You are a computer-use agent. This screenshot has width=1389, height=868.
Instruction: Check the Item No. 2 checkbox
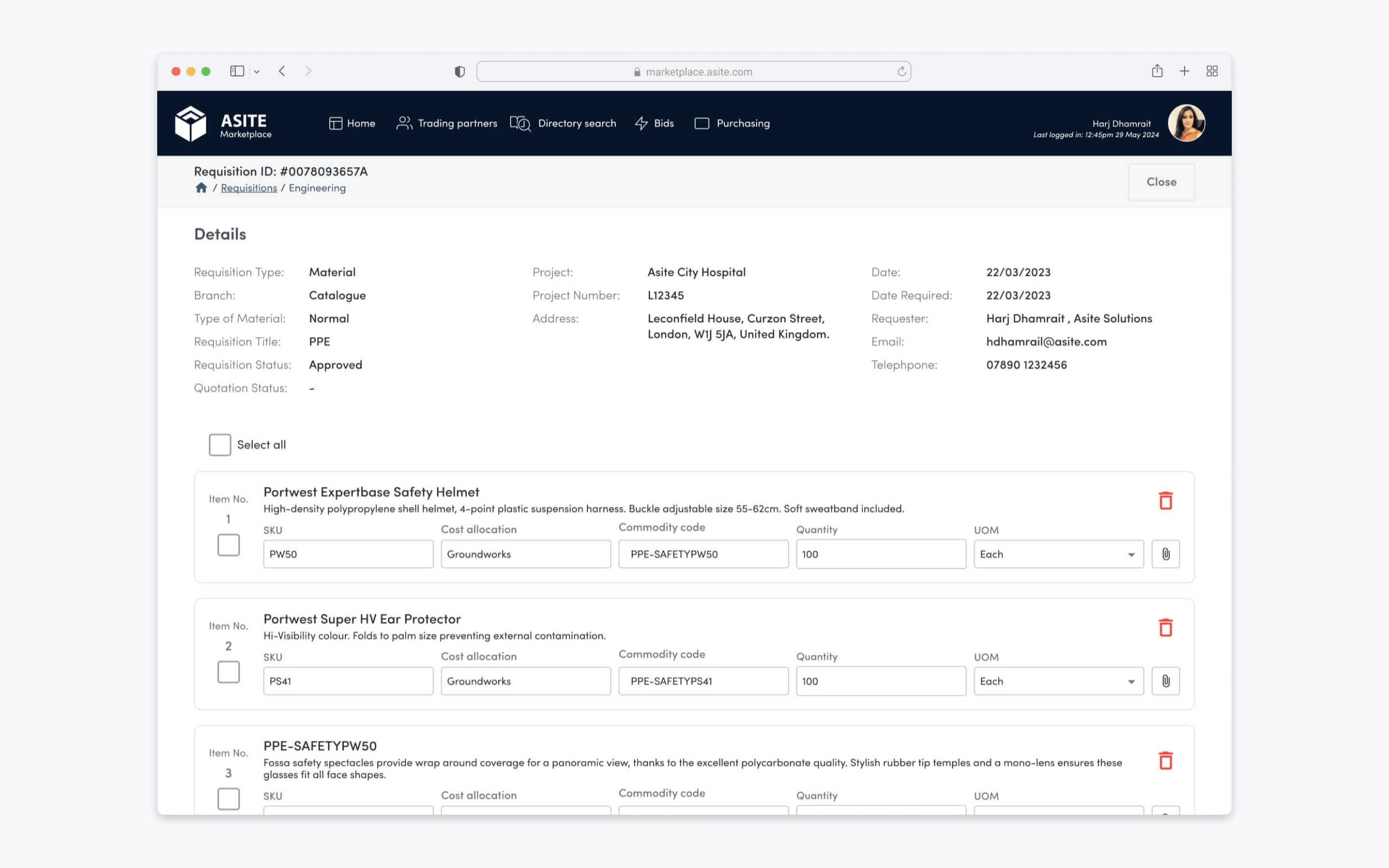(x=229, y=672)
